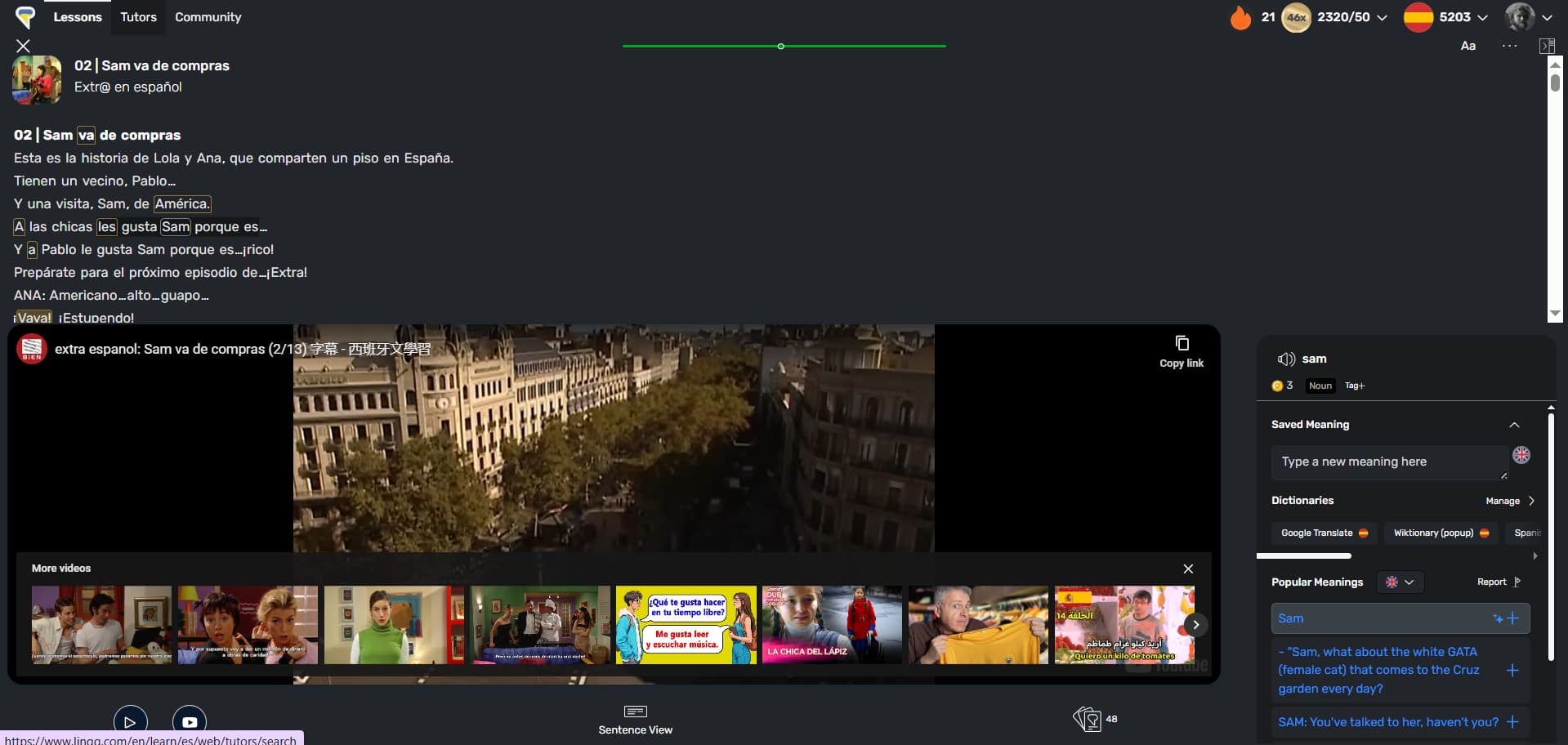Add the 'Sam' popular meaning
Screen dimensions: 1568x745
1512,618
